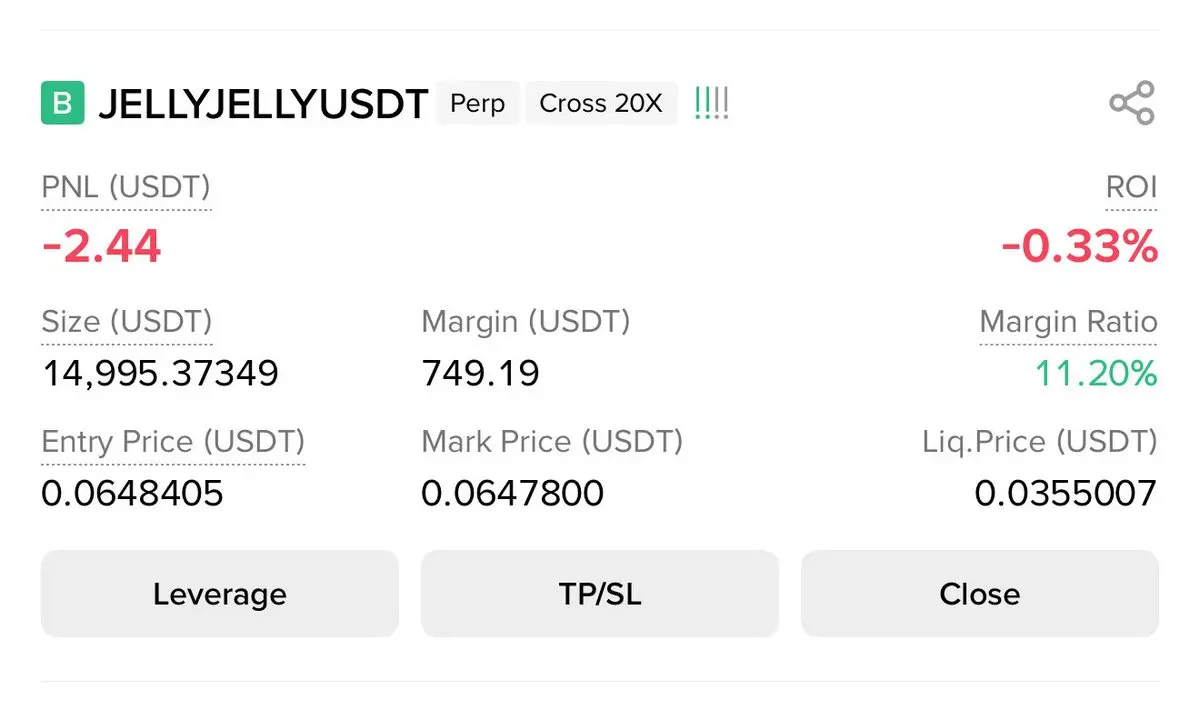Select the Cross 20X margin mode tag

pyautogui.click(x=600, y=103)
